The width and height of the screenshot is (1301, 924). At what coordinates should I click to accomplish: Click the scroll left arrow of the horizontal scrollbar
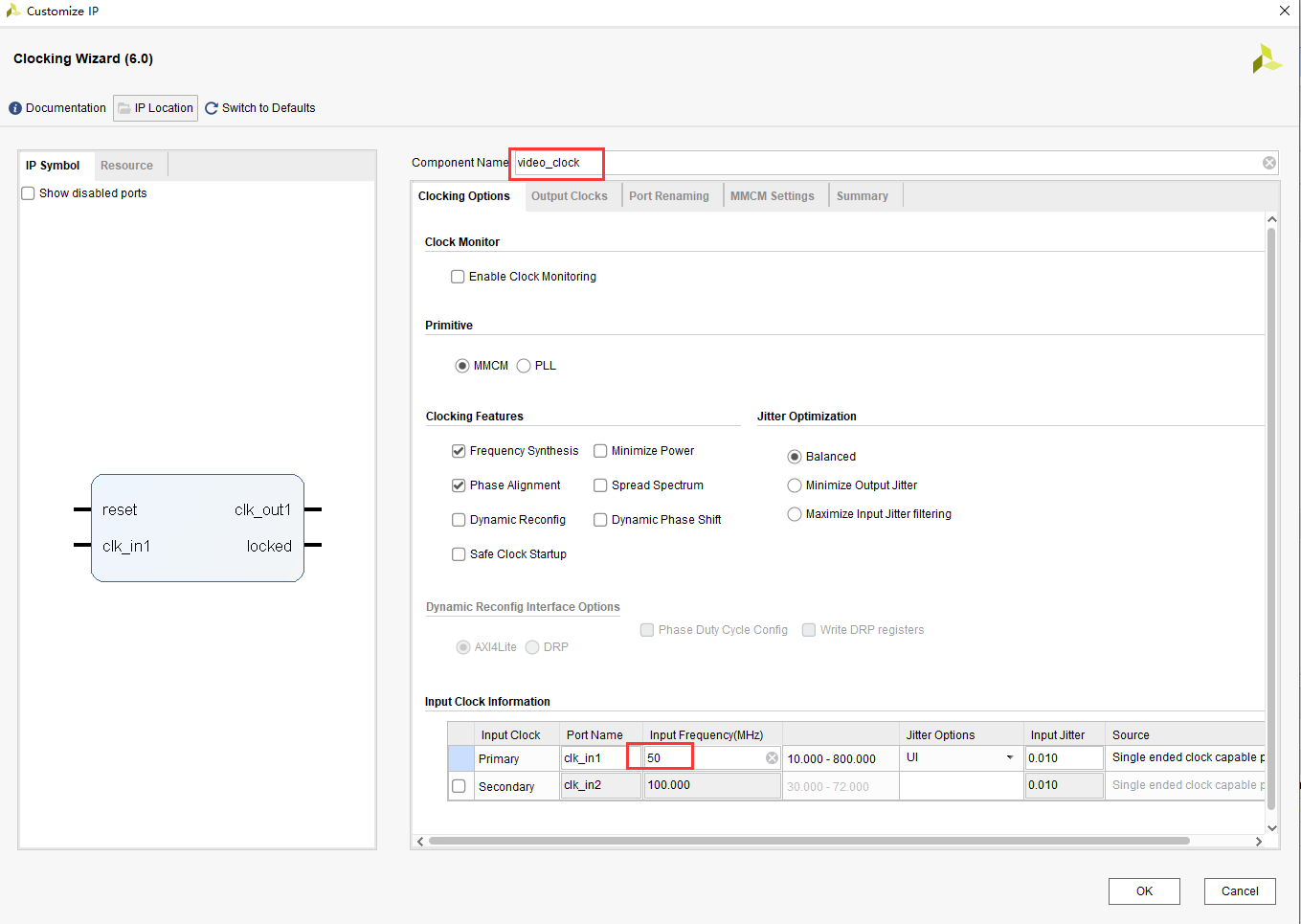tap(419, 841)
